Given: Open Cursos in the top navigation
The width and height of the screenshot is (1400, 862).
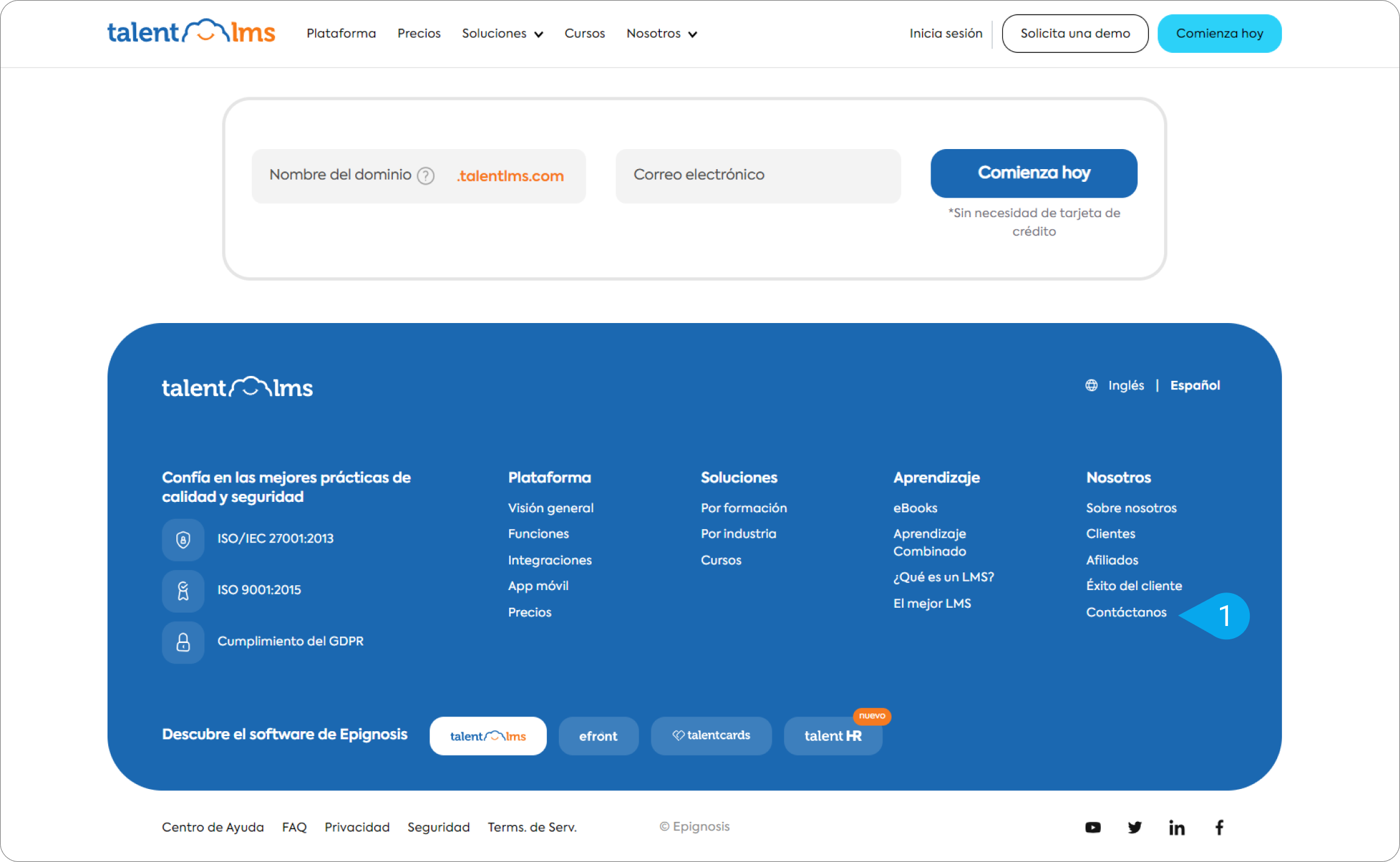Looking at the screenshot, I should (x=584, y=33).
